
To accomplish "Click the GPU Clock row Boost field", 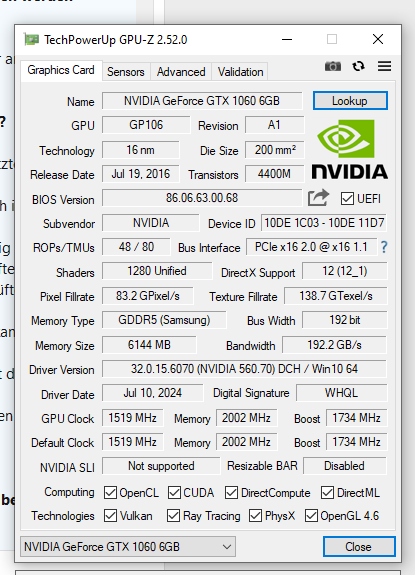I will [x=357, y=418].
